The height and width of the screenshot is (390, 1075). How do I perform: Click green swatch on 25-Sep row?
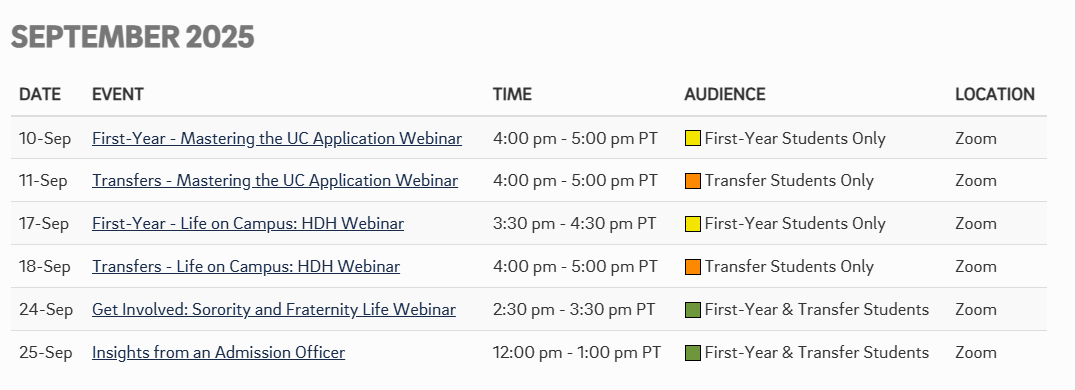(x=692, y=352)
